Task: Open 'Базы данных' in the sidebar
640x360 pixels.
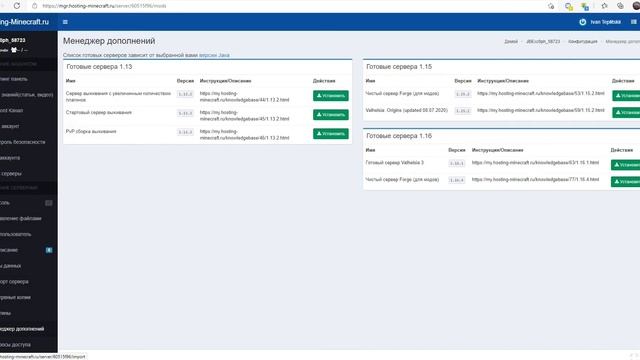Action: pyautogui.click(x=29, y=266)
